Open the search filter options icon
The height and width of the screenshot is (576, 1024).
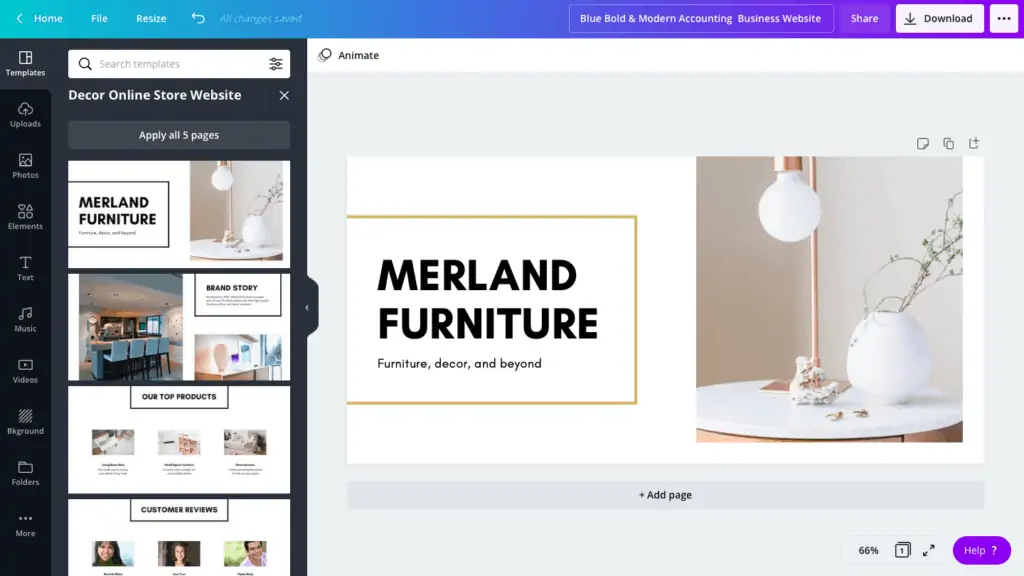pos(275,64)
